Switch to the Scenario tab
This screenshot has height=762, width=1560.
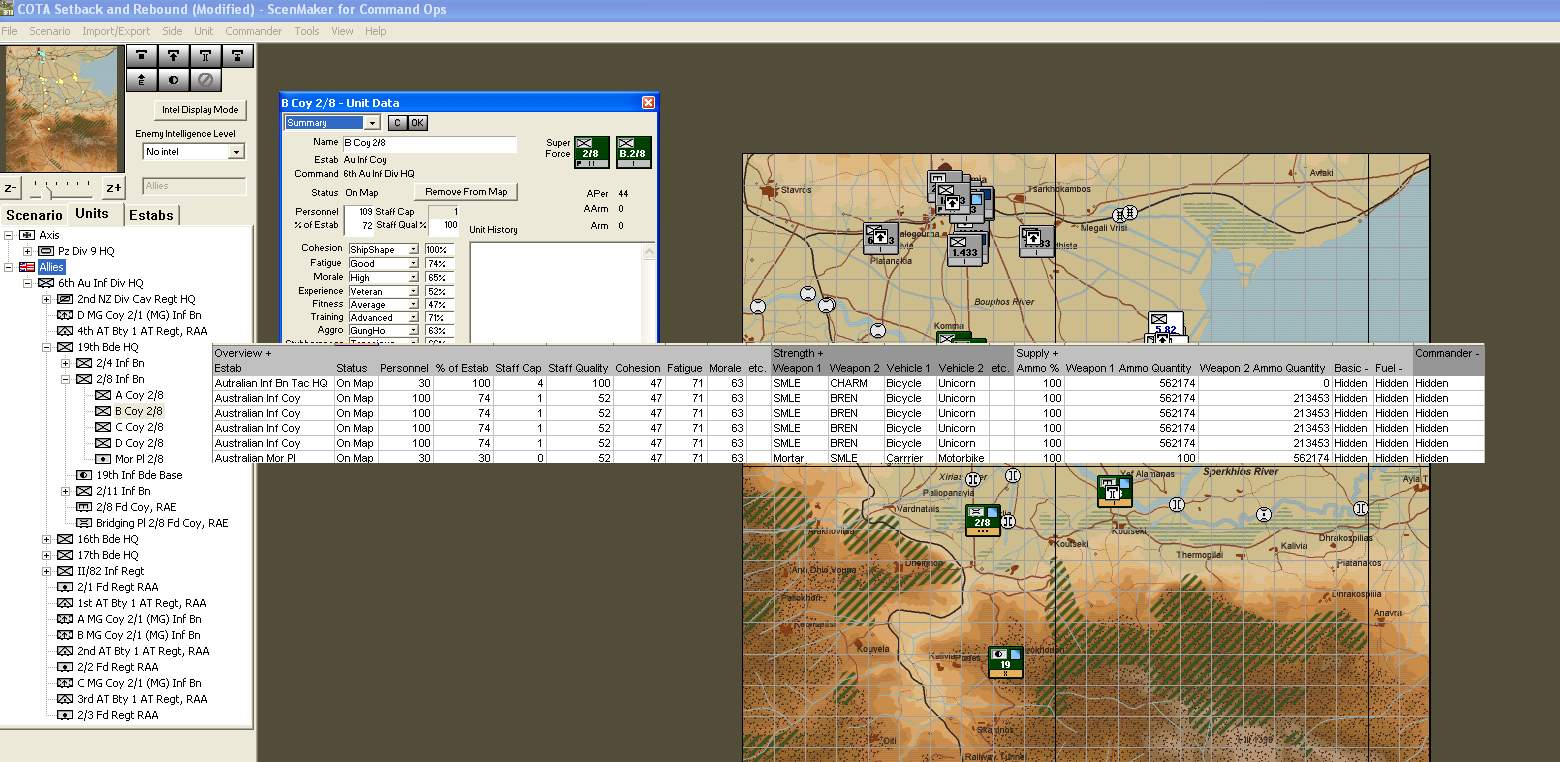tap(34, 215)
